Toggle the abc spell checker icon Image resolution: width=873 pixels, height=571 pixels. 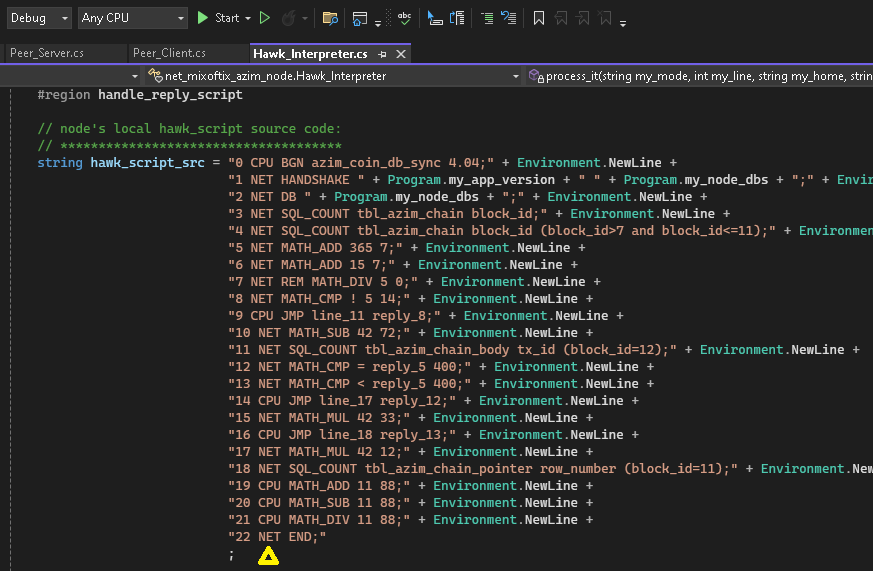[405, 18]
